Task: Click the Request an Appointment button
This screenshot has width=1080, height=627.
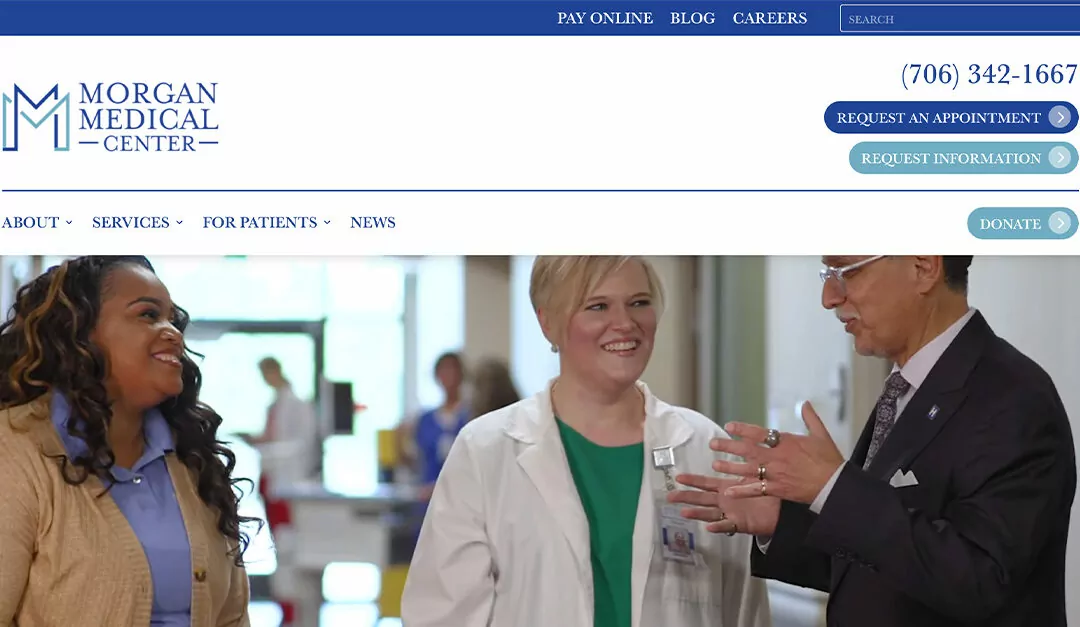Action: pos(951,117)
